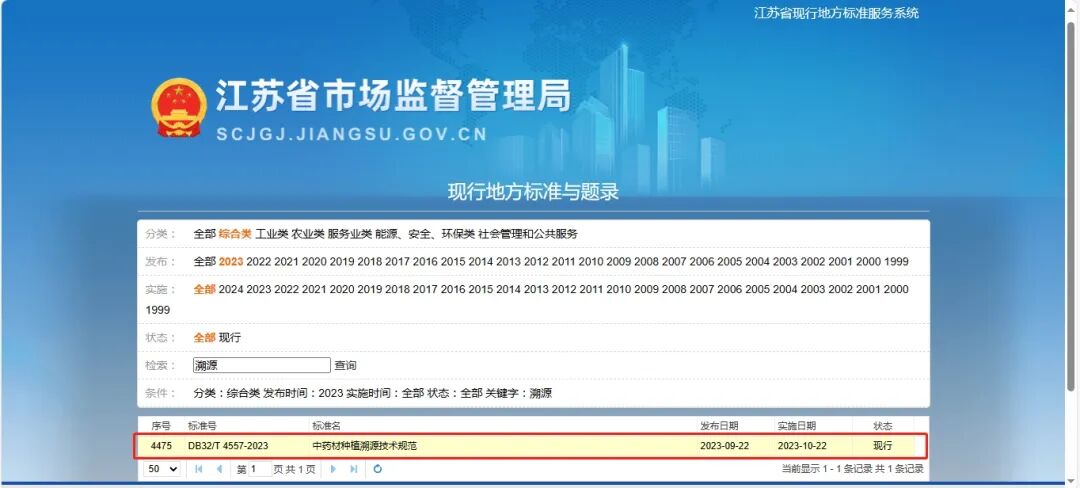Click the row number 4475 cell
The width and height of the screenshot is (1080, 488).
(x=161, y=446)
